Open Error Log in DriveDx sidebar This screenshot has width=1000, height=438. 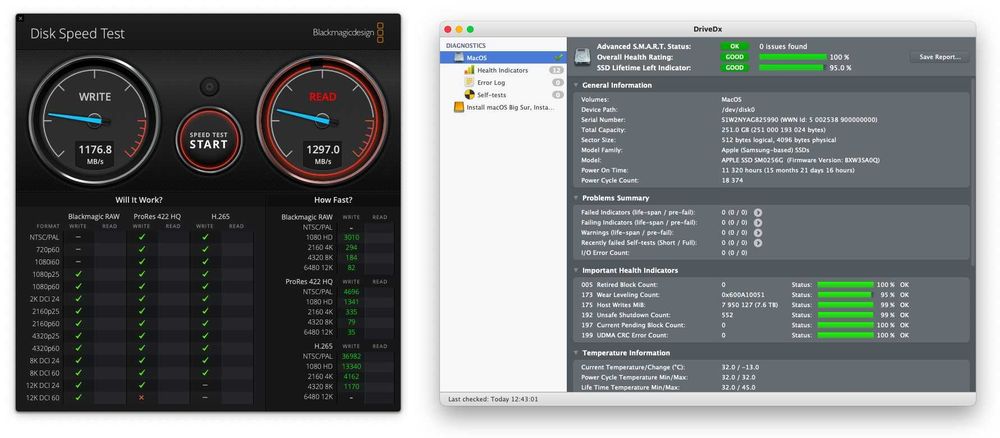click(x=491, y=82)
